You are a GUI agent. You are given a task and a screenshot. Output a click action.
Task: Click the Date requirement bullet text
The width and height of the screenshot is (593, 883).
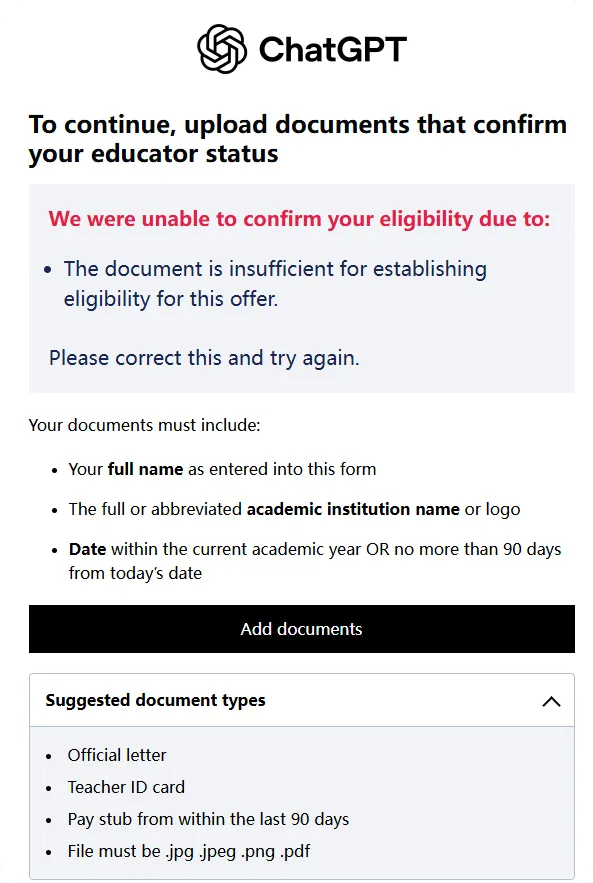tap(315, 561)
